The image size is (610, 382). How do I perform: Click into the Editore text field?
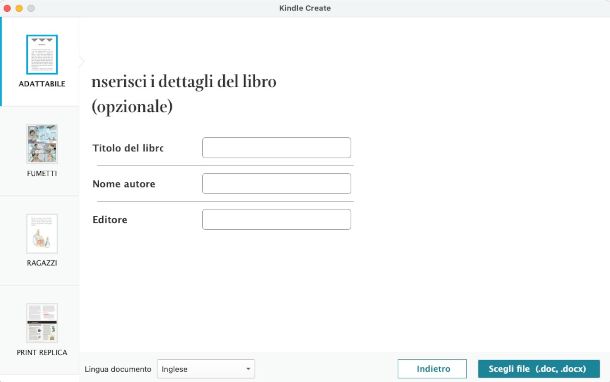(x=276, y=219)
